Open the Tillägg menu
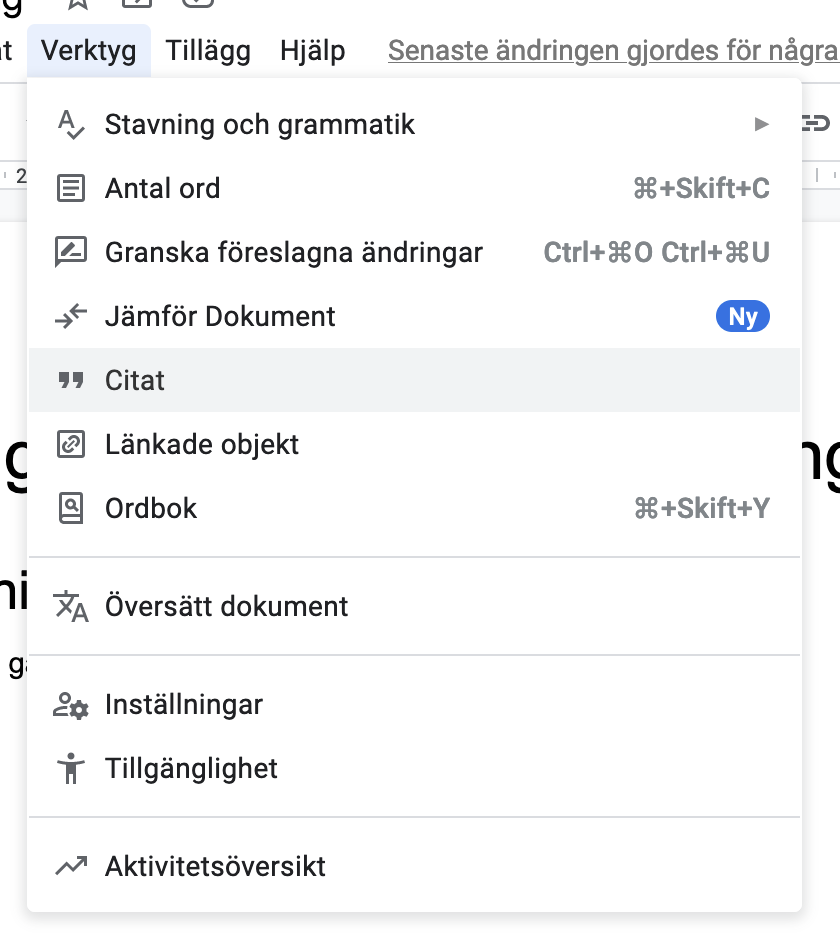The image size is (840, 950). 208,50
